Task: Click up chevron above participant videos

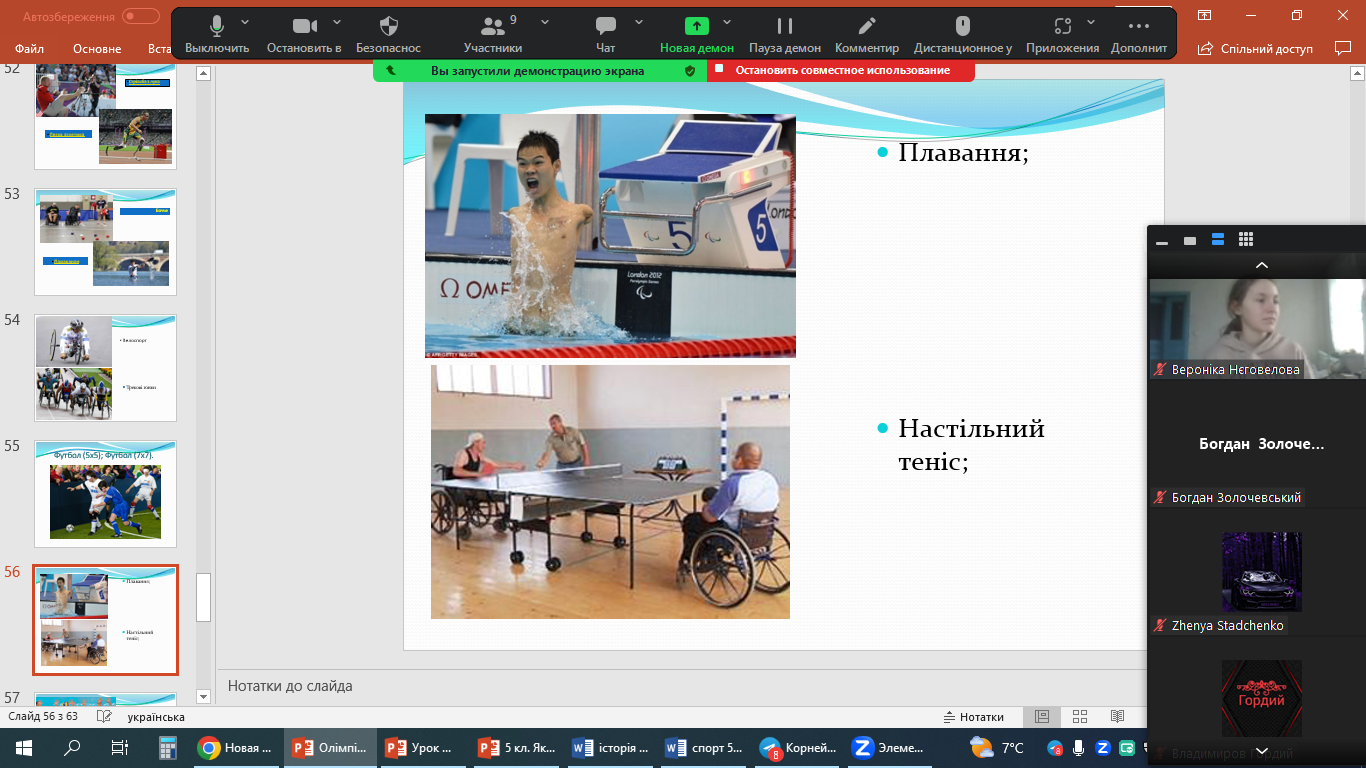Action: tap(1262, 265)
